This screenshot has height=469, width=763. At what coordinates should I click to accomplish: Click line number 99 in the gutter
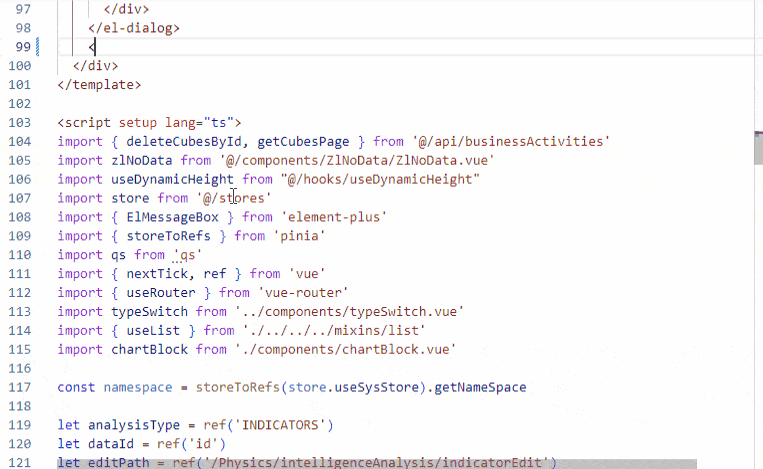click(20, 47)
